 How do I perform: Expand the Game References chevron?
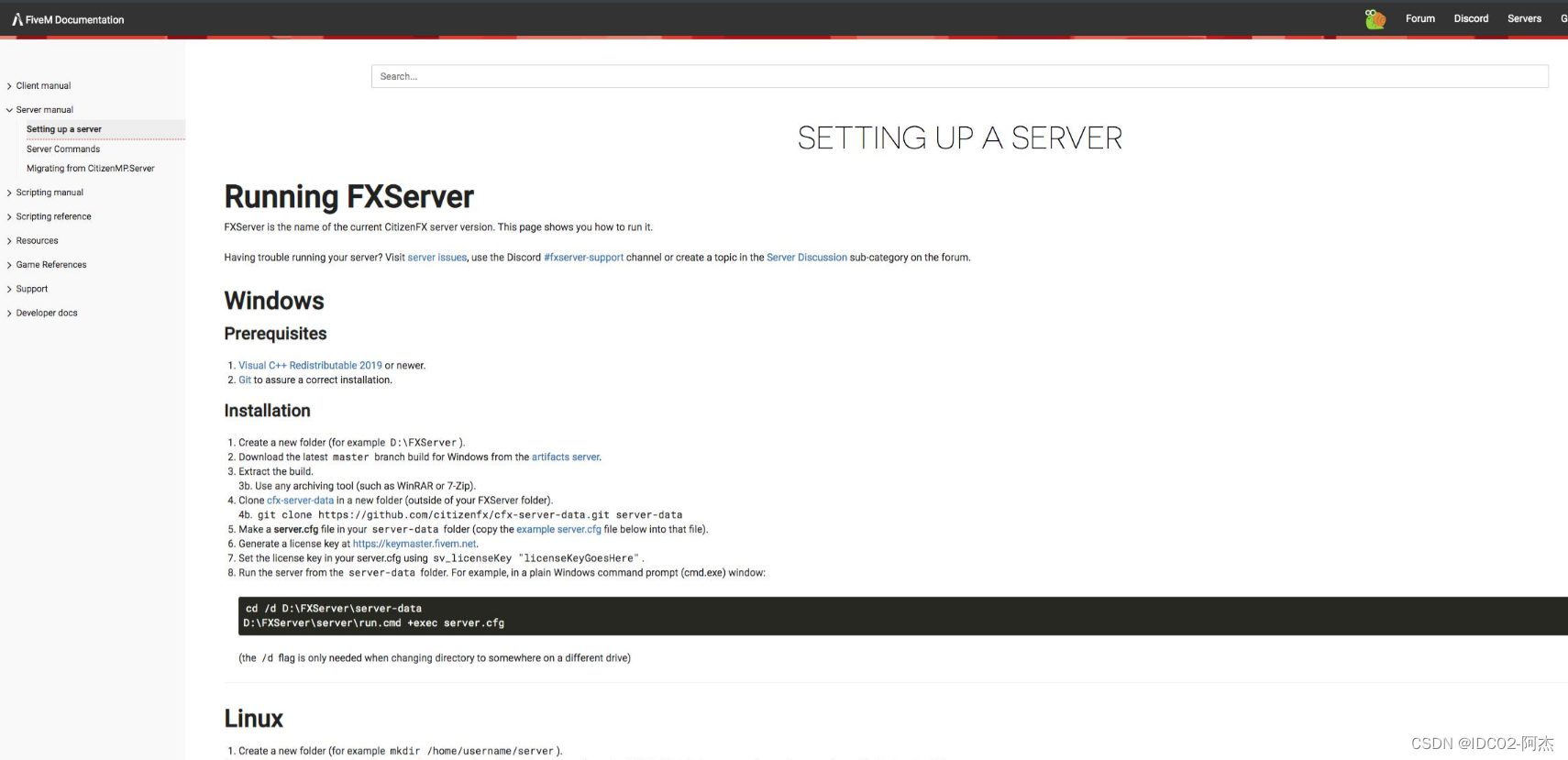click(9, 265)
